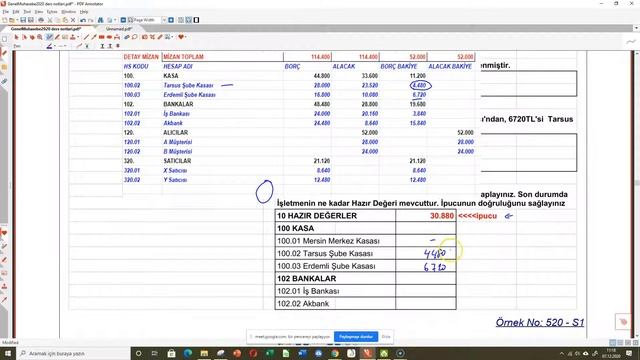Click the 100.02 Tarsus Şube Kasası row
This screenshot has height=360, width=640.
366,253
